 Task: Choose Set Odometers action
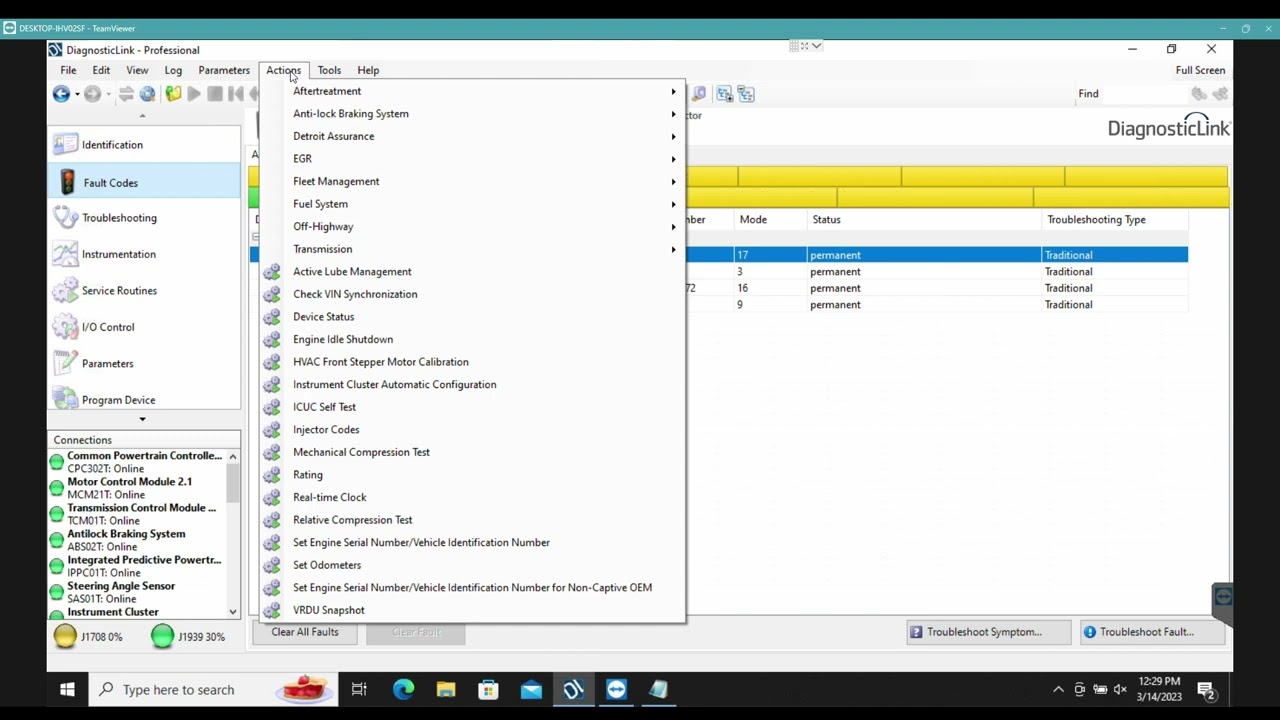[x=472, y=565]
